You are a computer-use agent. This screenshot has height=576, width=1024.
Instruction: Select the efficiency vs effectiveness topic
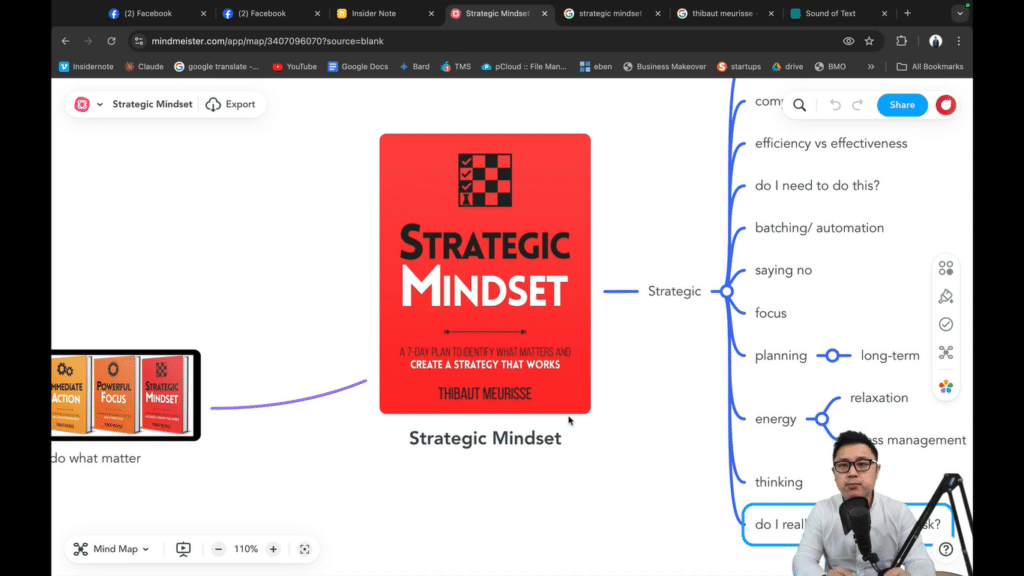[x=831, y=144]
